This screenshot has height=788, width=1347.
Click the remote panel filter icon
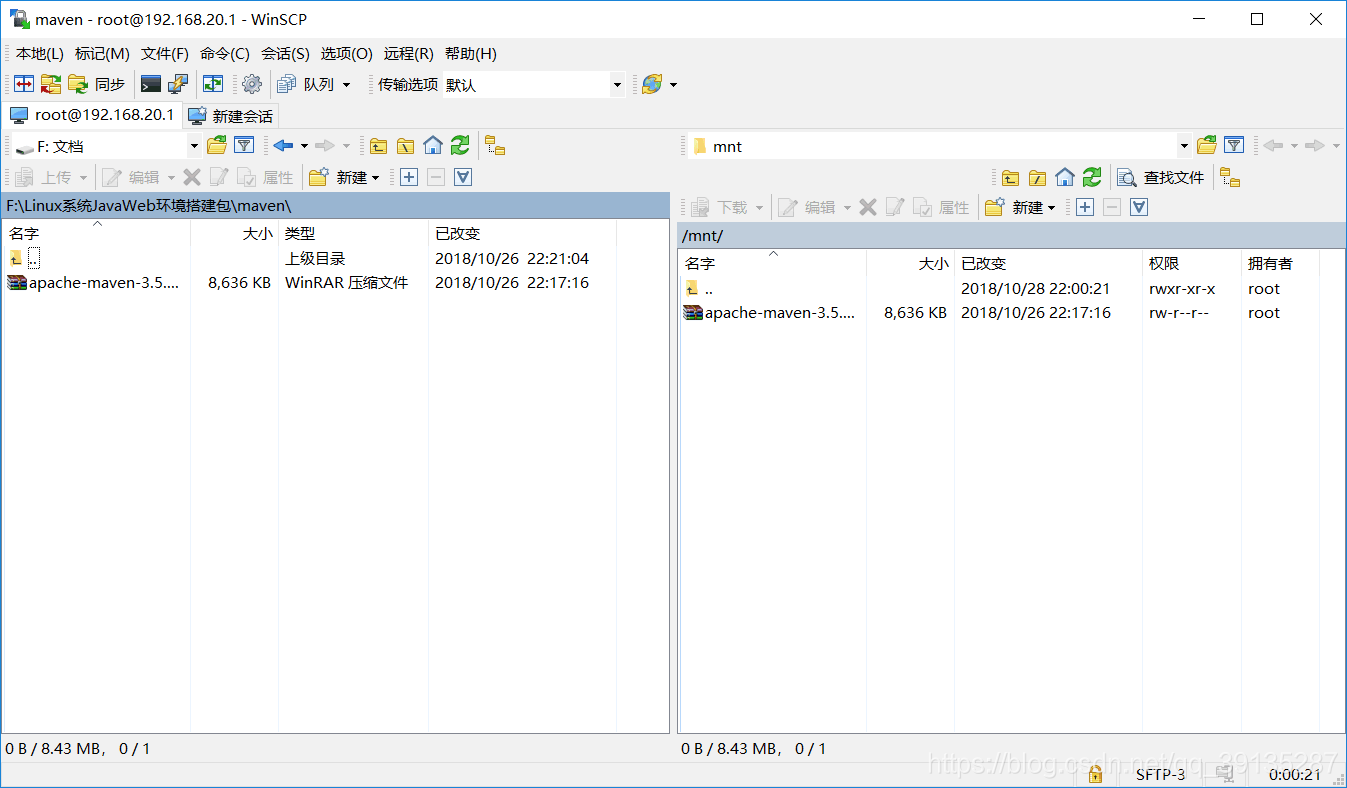(x=1234, y=146)
